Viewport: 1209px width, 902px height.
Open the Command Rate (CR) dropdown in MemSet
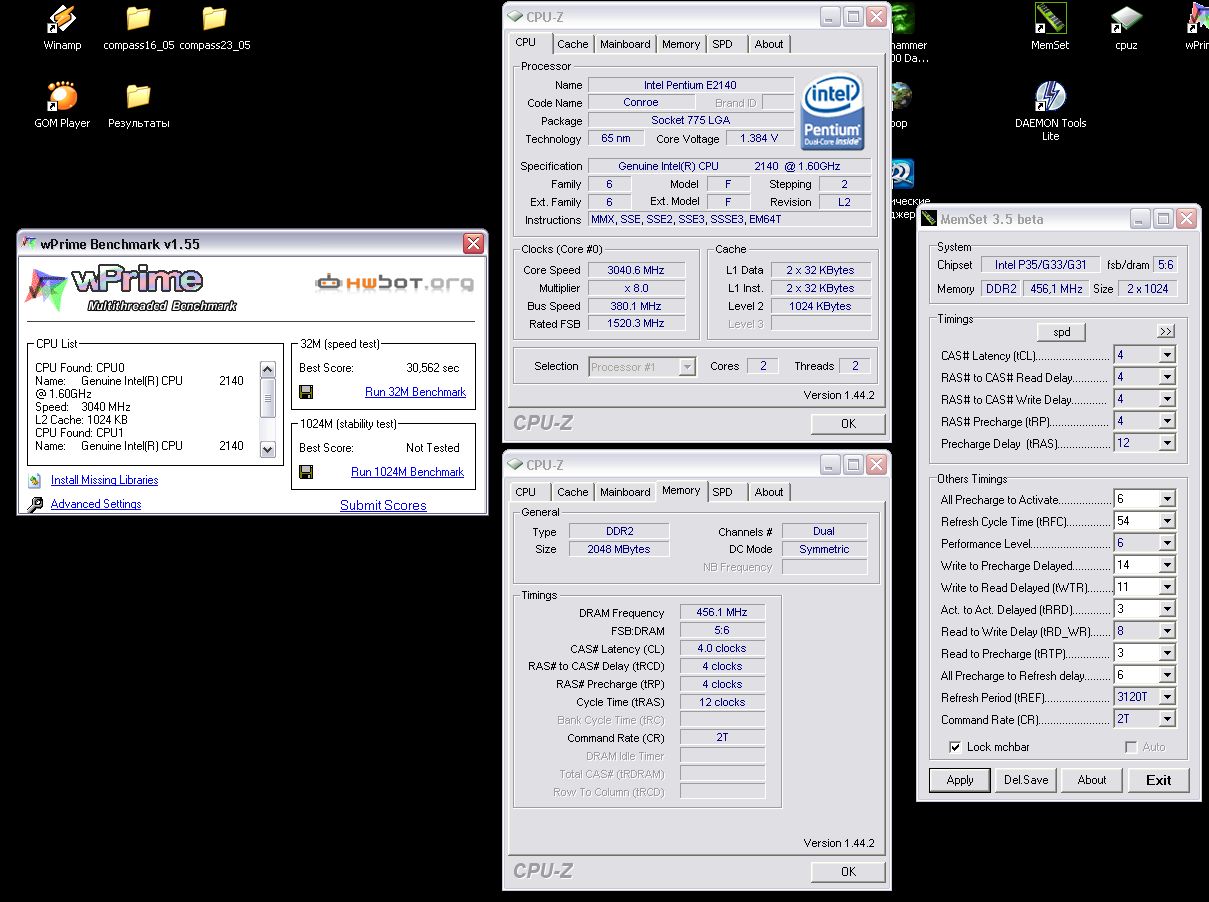1167,719
